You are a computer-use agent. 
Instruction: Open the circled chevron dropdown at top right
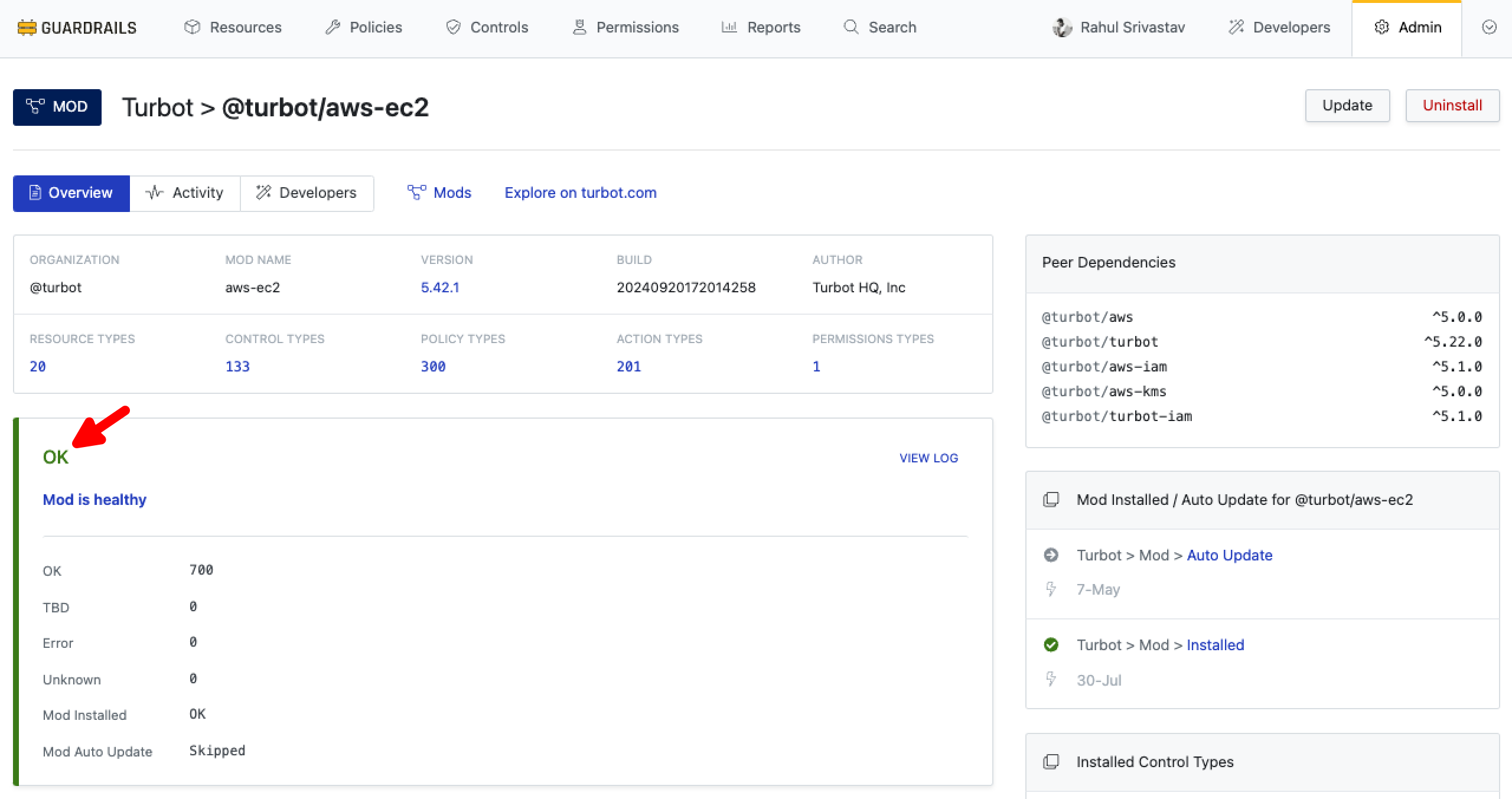[1489, 28]
